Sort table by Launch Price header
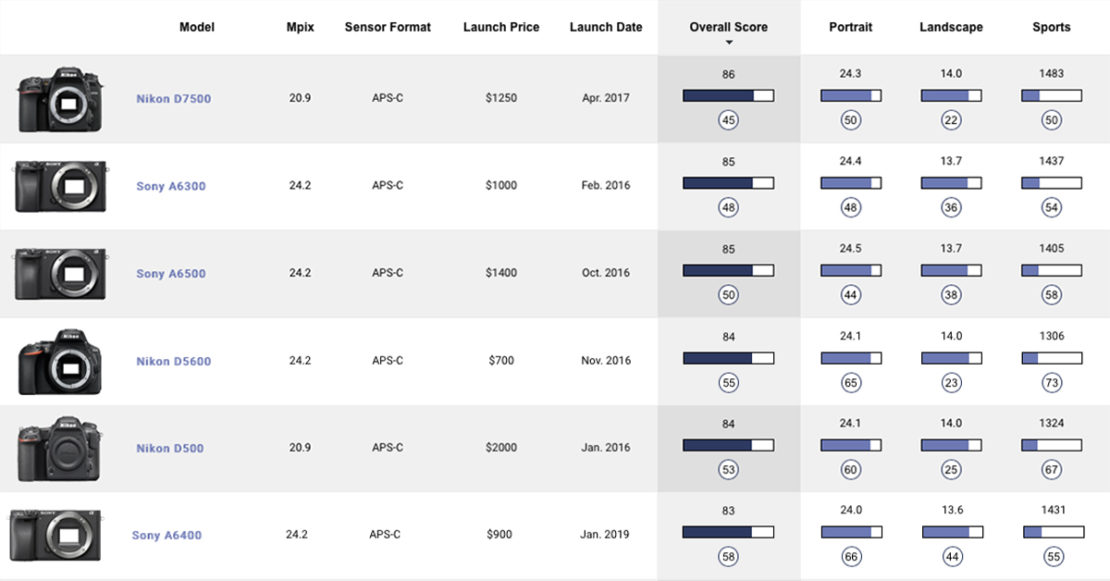This screenshot has width=1110, height=581. 501,27
